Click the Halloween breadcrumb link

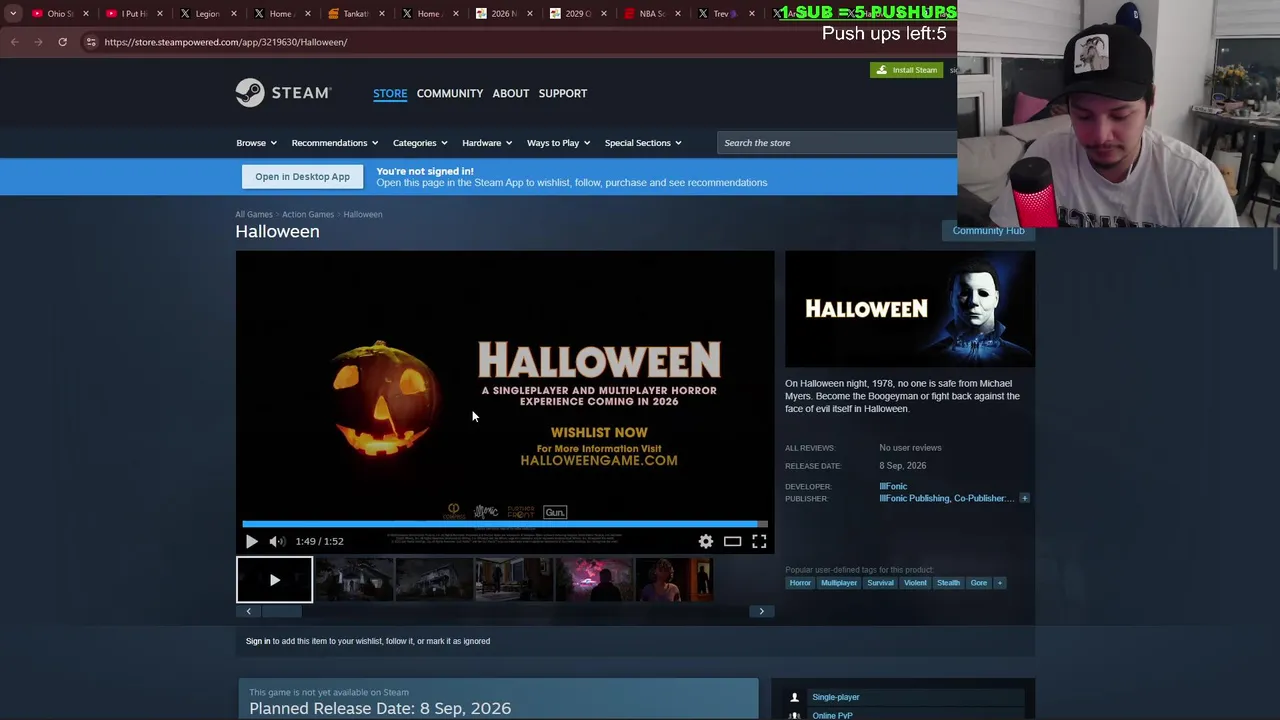coord(363,214)
